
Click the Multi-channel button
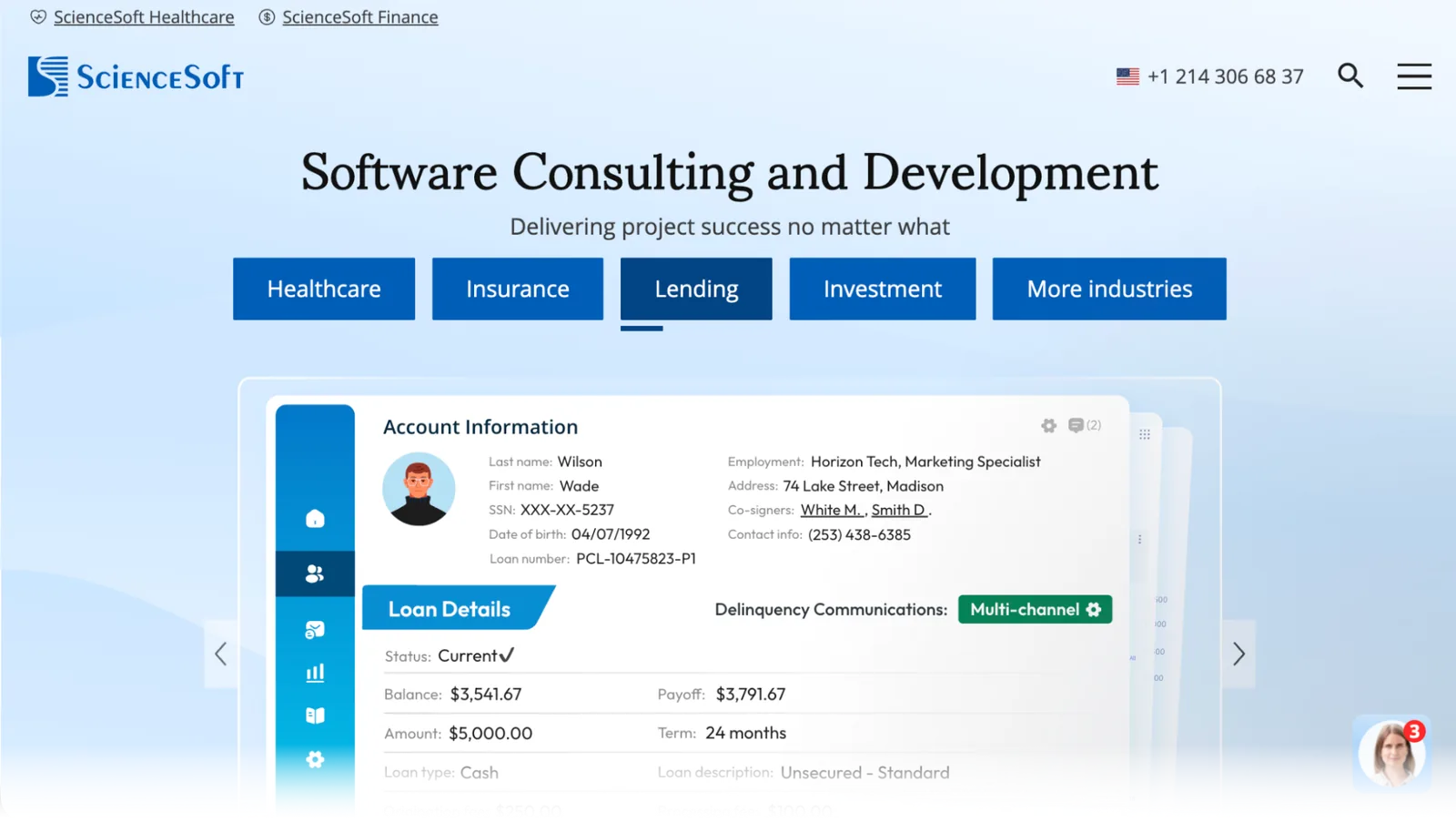coord(1036,609)
